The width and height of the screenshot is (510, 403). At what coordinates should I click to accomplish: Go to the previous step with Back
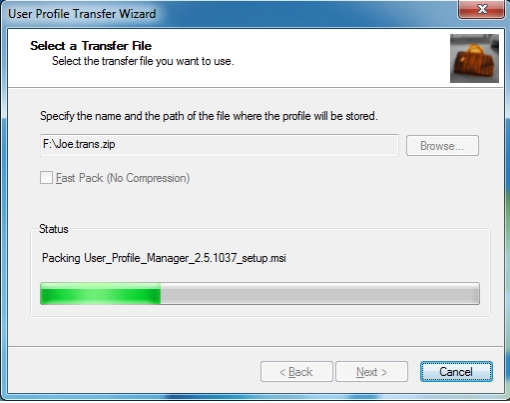[x=296, y=372]
